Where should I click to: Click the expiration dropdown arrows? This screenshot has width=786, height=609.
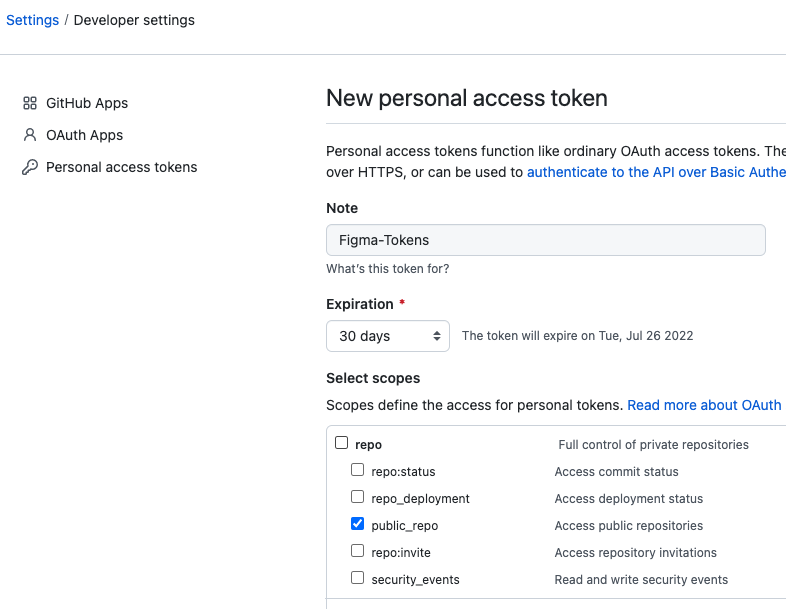(x=437, y=336)
